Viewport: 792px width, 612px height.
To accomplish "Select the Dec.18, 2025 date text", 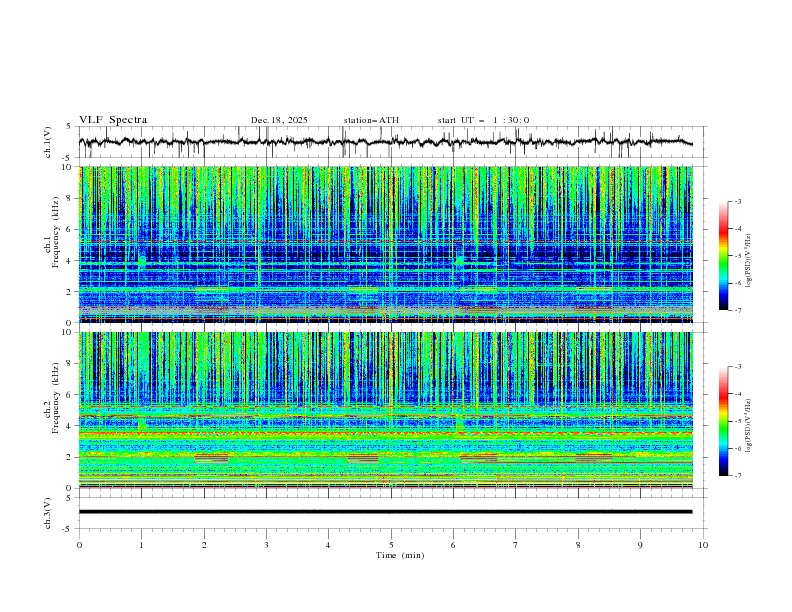I will [x=279, y=120].
